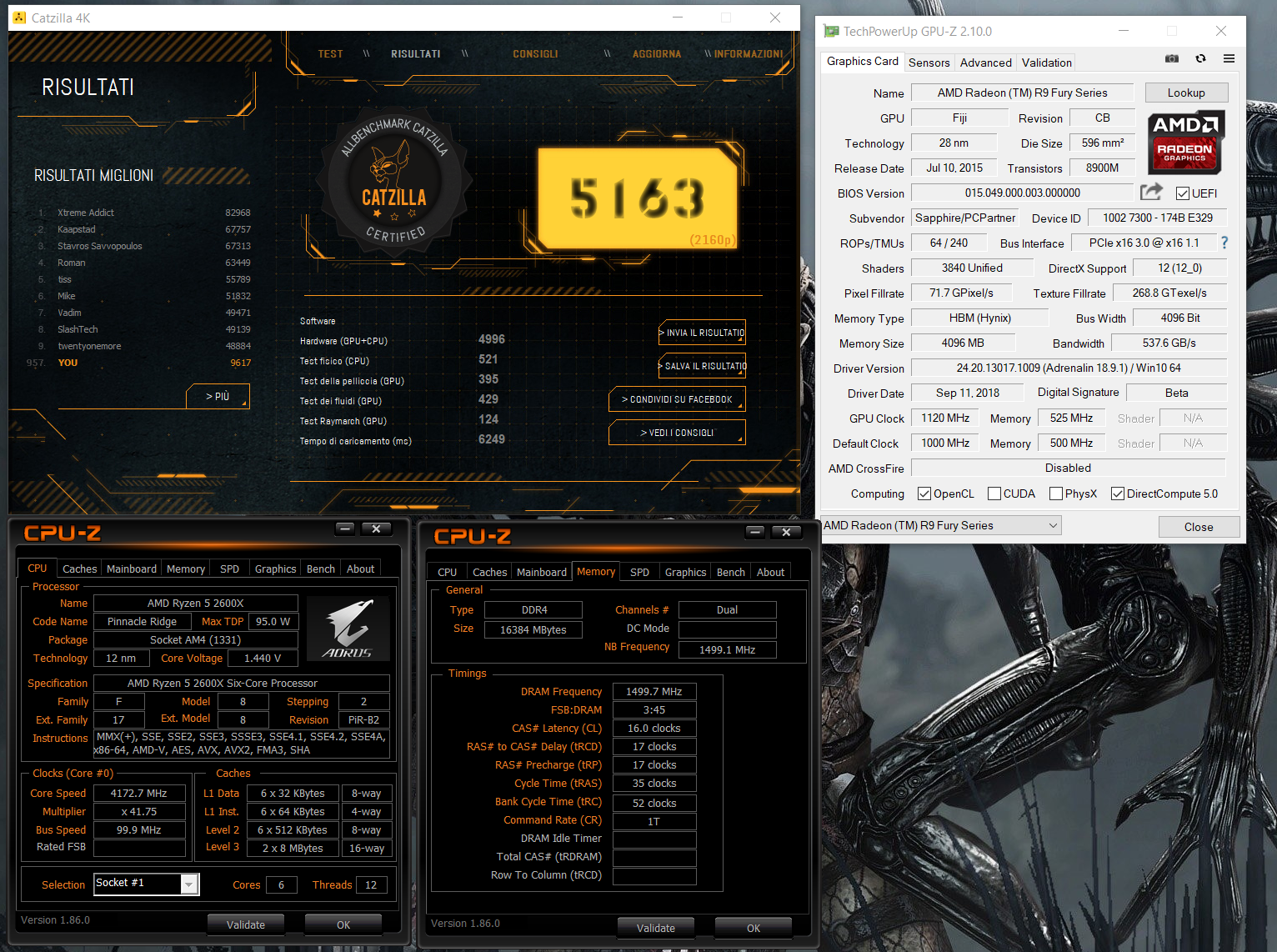Open Graphics tab in left CPU-Z window
Screen dimensions: 1277x952
pyautogui.click(x=275, y=569)
